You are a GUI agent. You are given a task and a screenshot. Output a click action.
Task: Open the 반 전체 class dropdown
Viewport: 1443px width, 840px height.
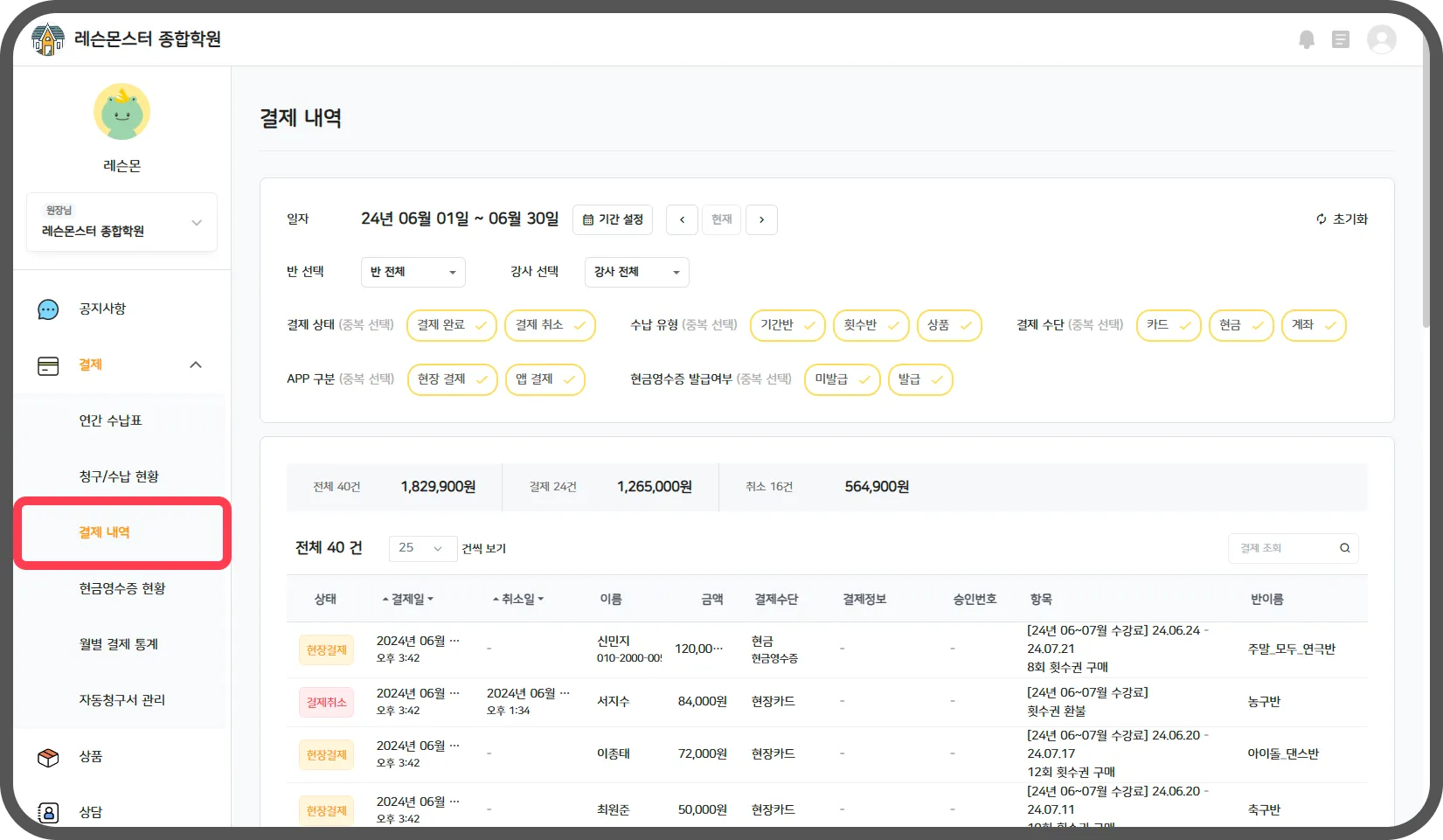click(x=413, y=273)
